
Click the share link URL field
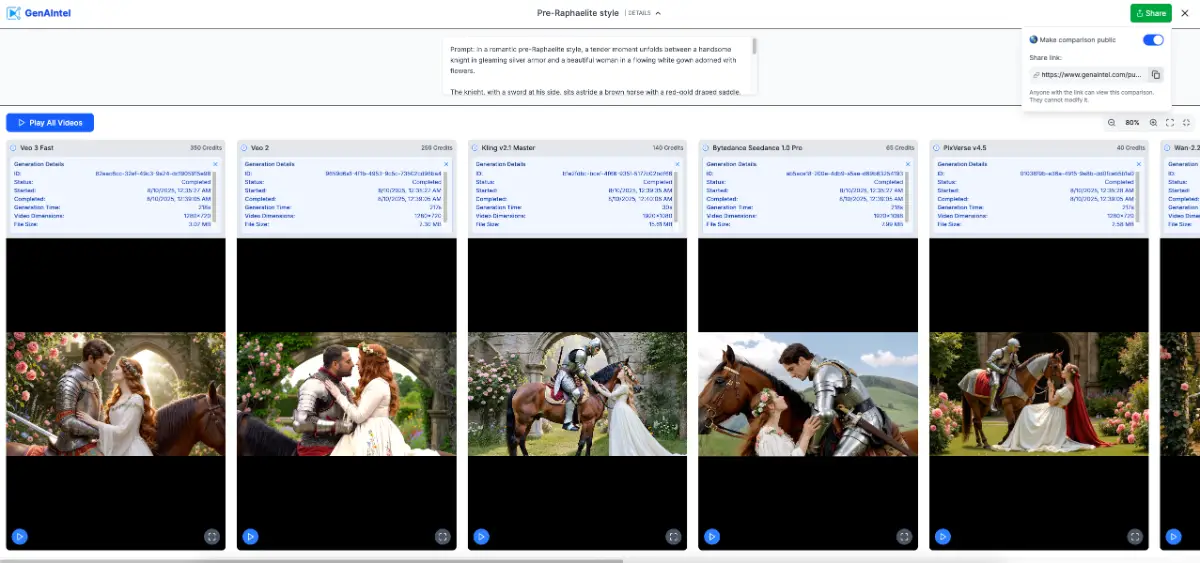tap(1088, 74)
